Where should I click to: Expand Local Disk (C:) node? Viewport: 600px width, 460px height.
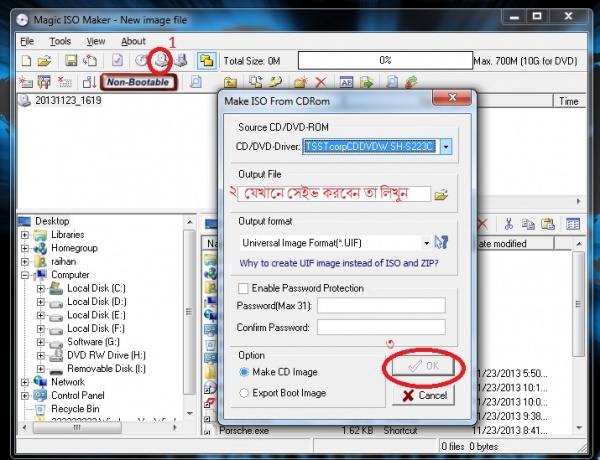point(41,289)
